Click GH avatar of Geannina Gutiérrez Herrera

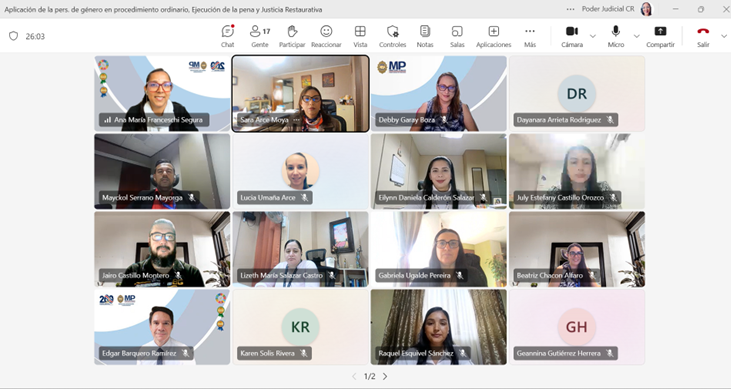[x=577, y=327]
